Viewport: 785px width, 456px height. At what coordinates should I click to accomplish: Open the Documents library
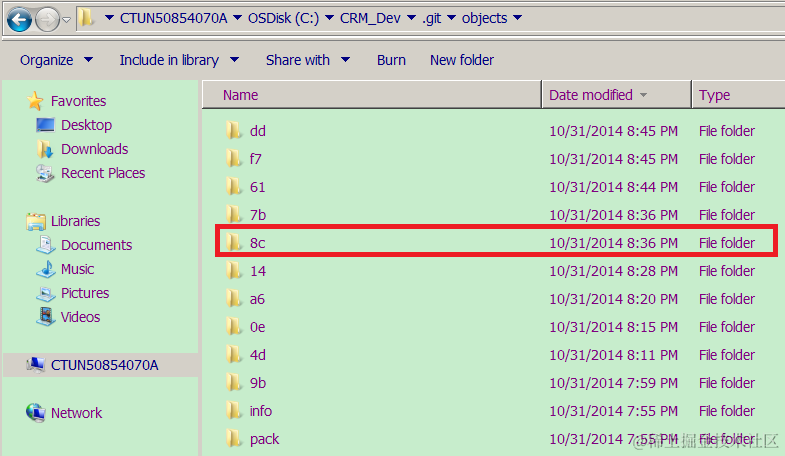[97, 245]
